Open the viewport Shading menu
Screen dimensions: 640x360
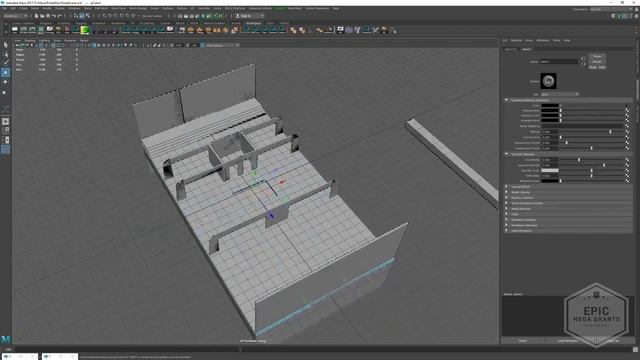pos(30,40)
